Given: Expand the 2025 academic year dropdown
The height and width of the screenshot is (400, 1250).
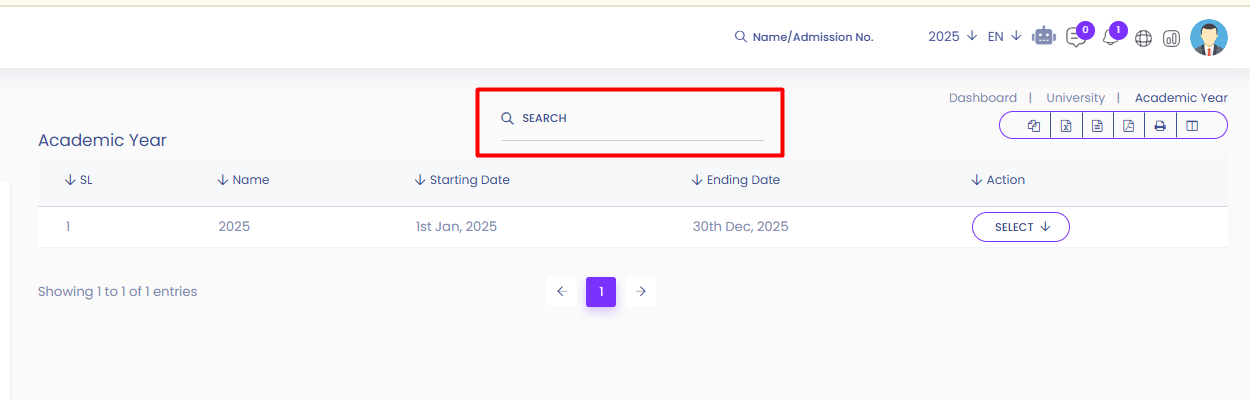Looking at the screenshot, I should coord(952,36).
